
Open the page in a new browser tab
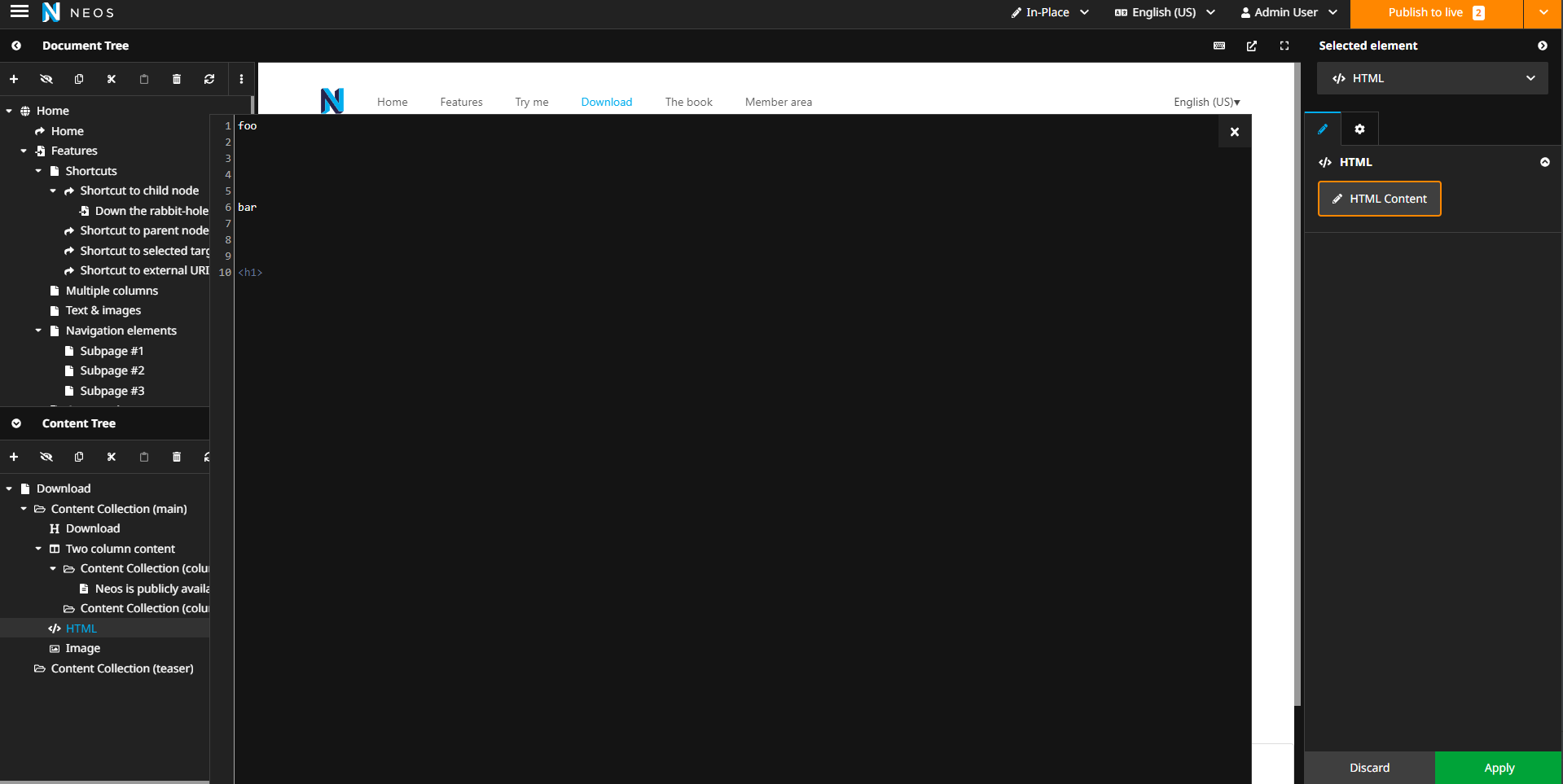(x=1251, y=46)
